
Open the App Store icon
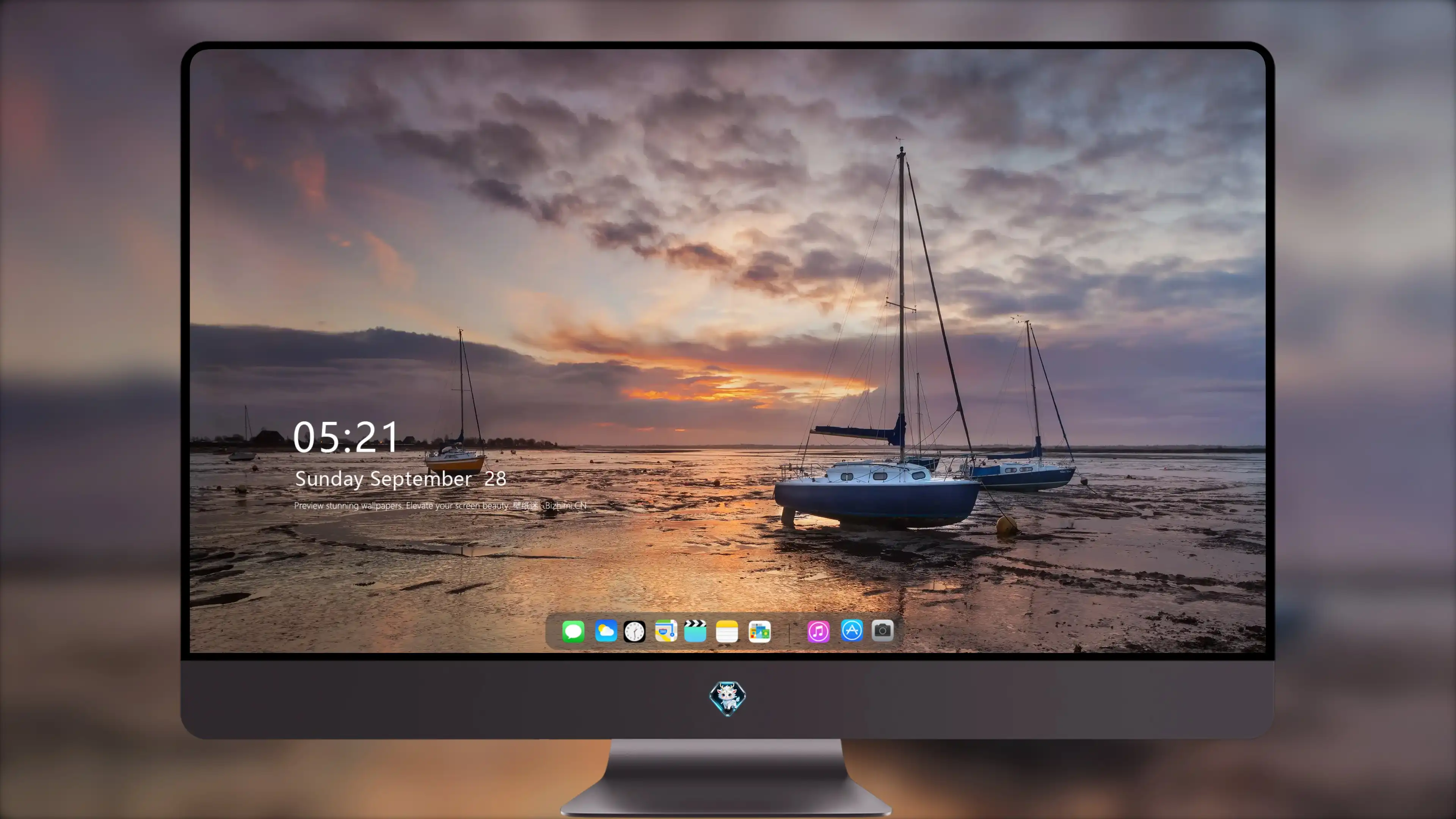coord(852,630)
